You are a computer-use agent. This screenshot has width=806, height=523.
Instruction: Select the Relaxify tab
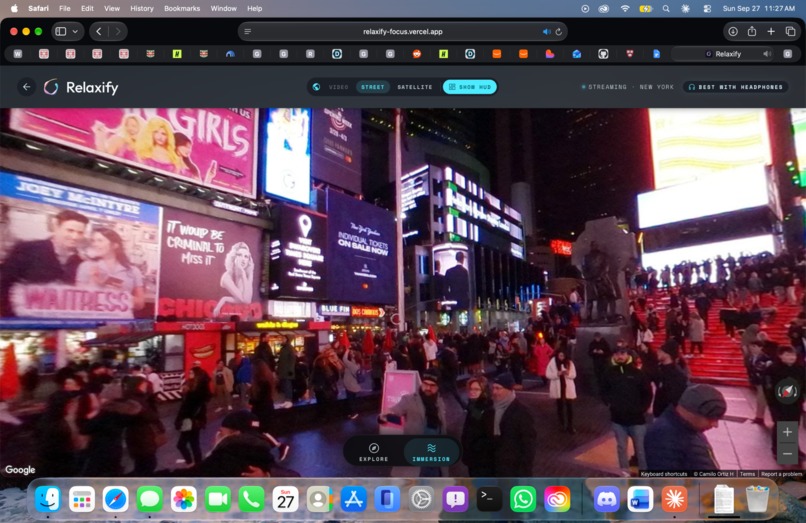724,53
